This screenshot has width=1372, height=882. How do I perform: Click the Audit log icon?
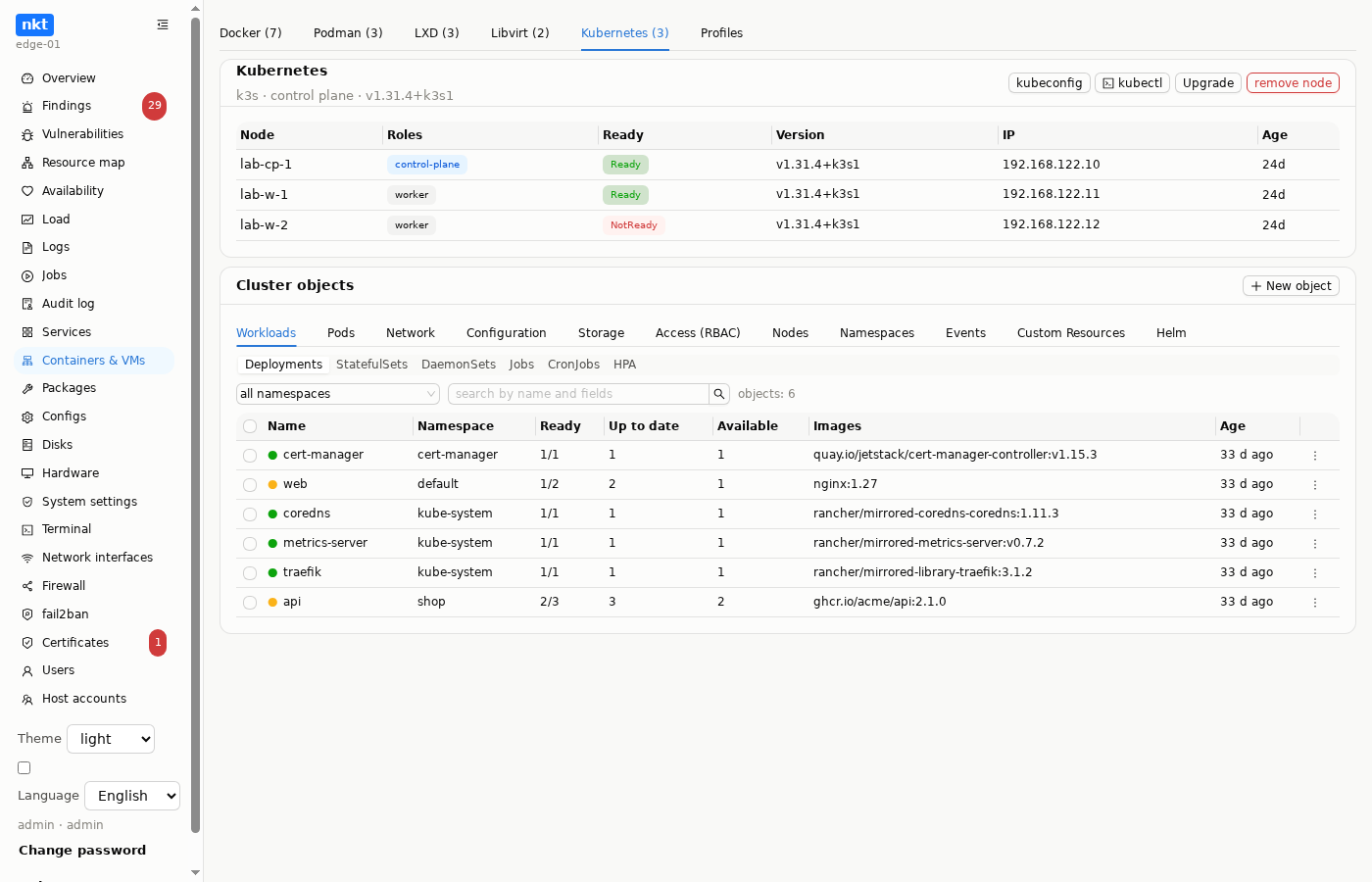coord(27,304)
